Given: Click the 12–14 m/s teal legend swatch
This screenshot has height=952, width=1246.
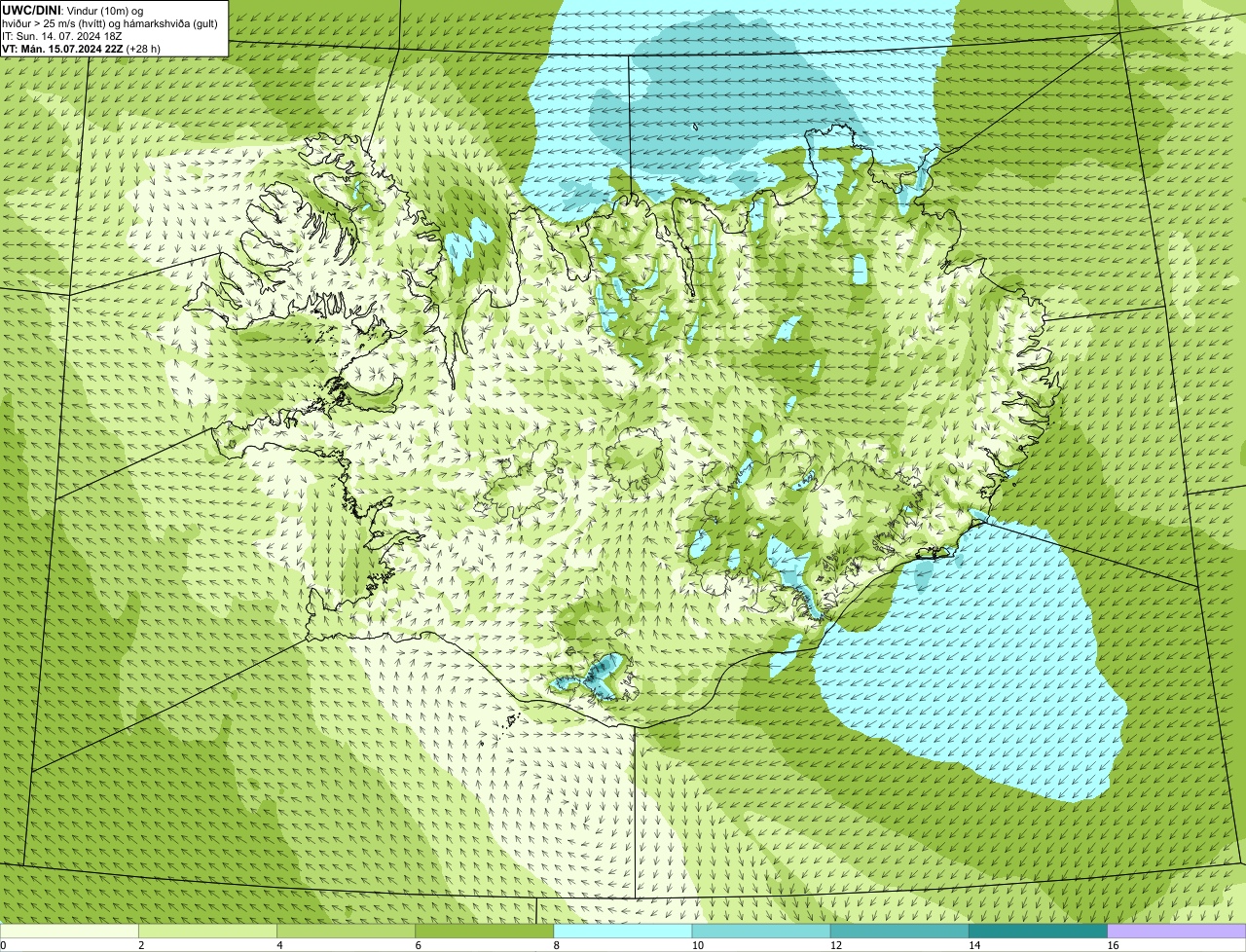Looking at the screenshot, I should tap(899, 931).
